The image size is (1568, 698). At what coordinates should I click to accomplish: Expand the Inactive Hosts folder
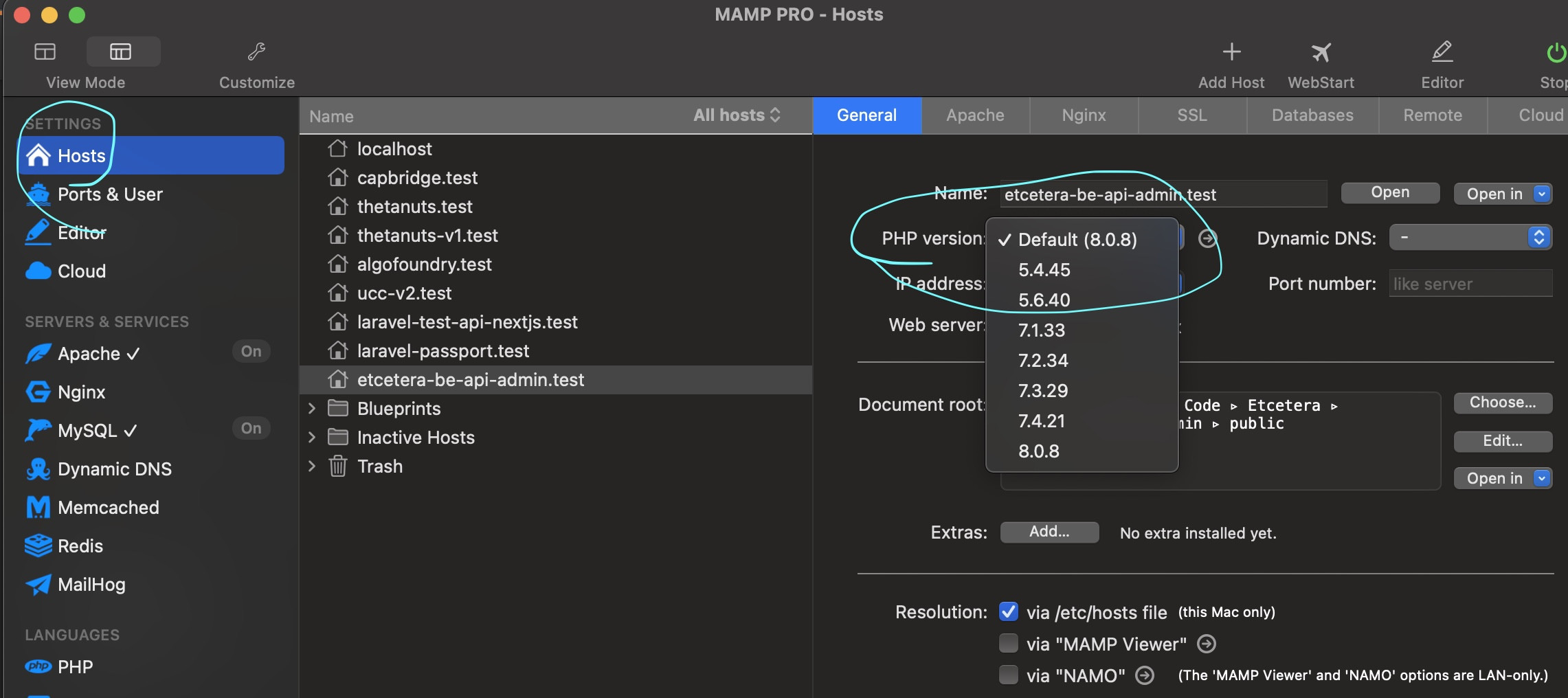coord(312,438)
